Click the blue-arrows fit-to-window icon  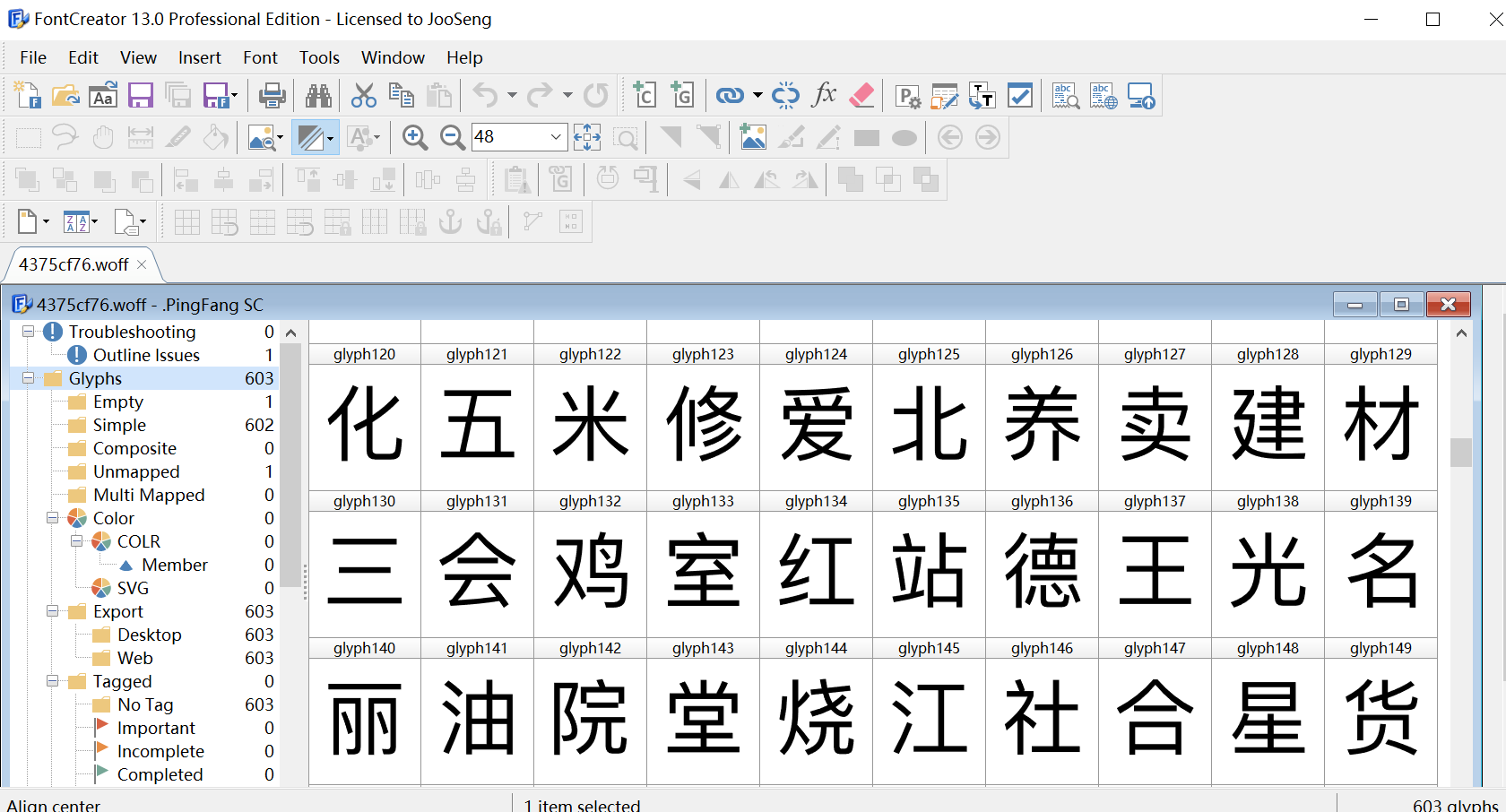(587, 137)
